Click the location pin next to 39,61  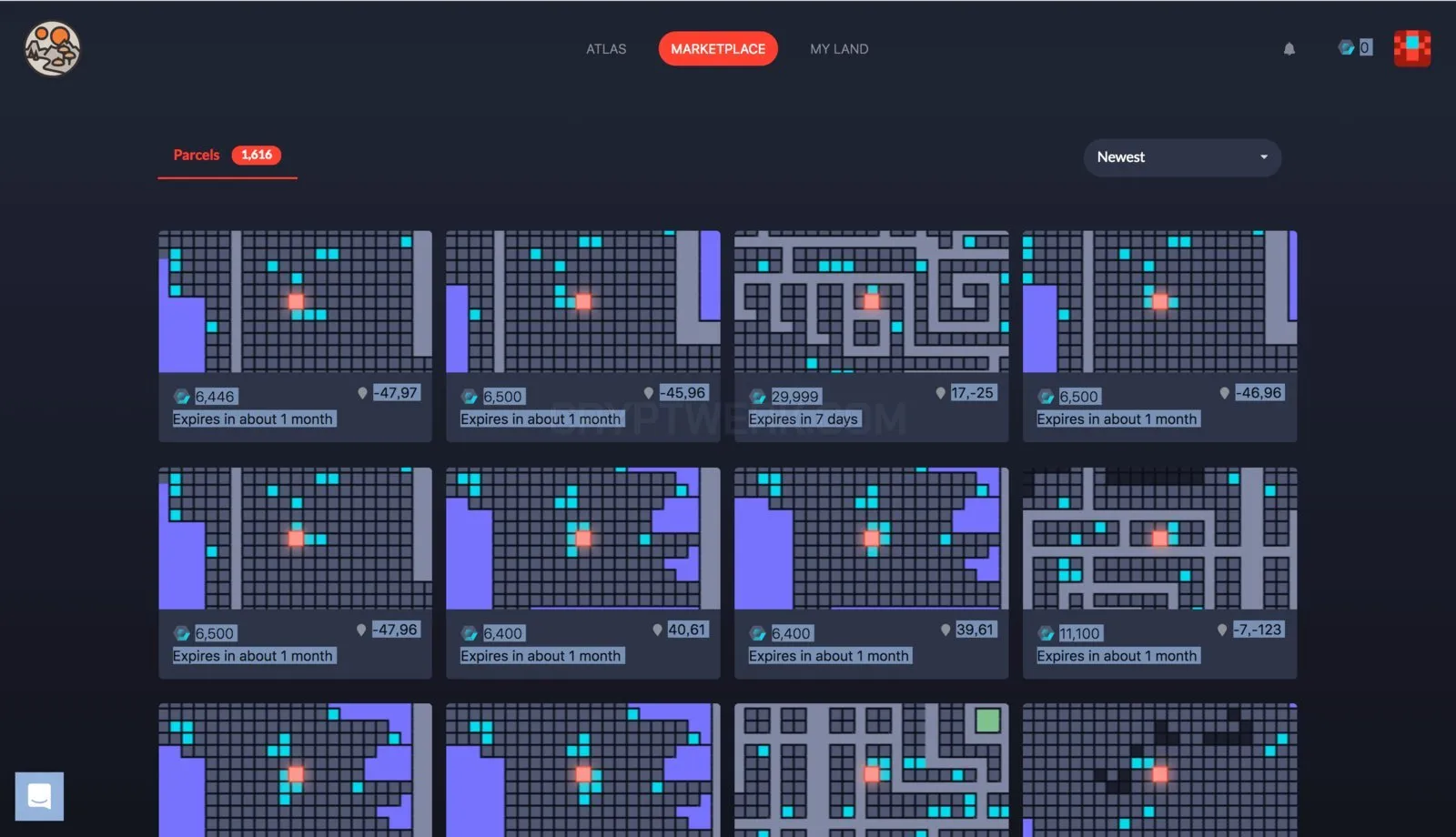point(946,630)
